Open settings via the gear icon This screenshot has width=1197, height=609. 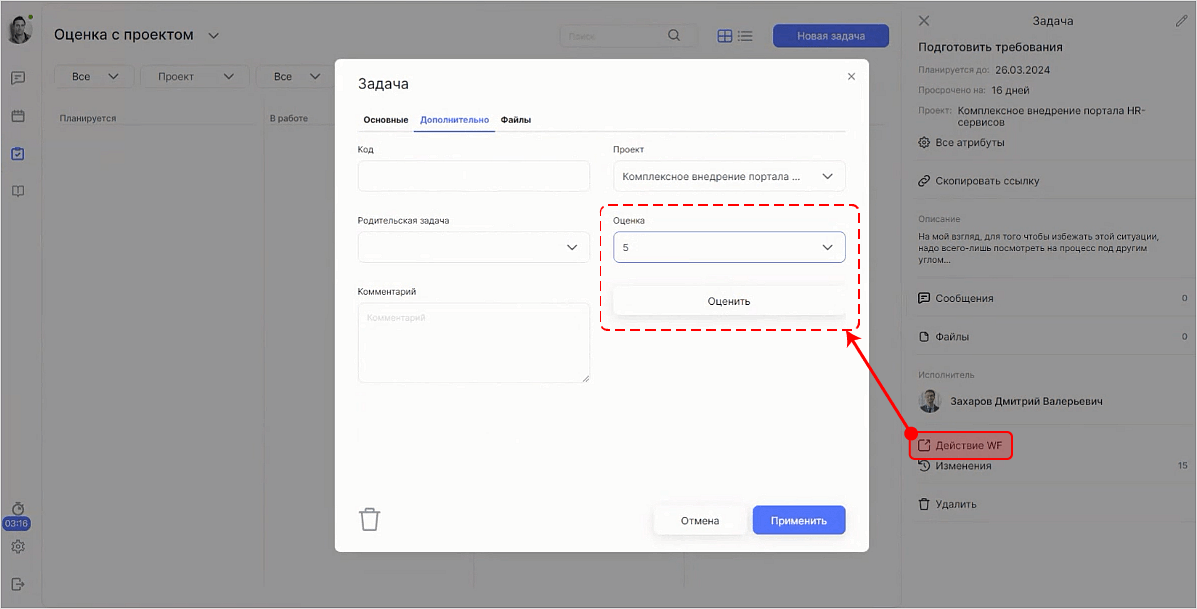[17, 546]
